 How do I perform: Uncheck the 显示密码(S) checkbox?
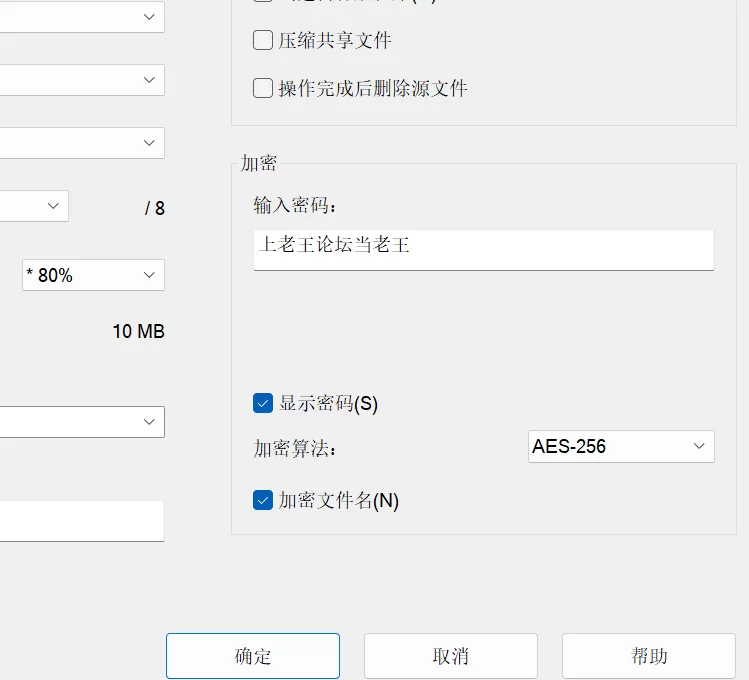coord(263,404)
